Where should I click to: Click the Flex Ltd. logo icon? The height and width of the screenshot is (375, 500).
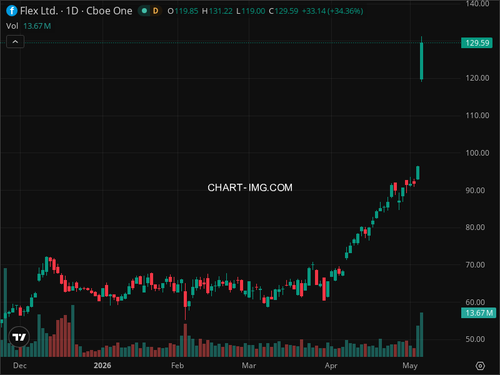click(12, 11)
